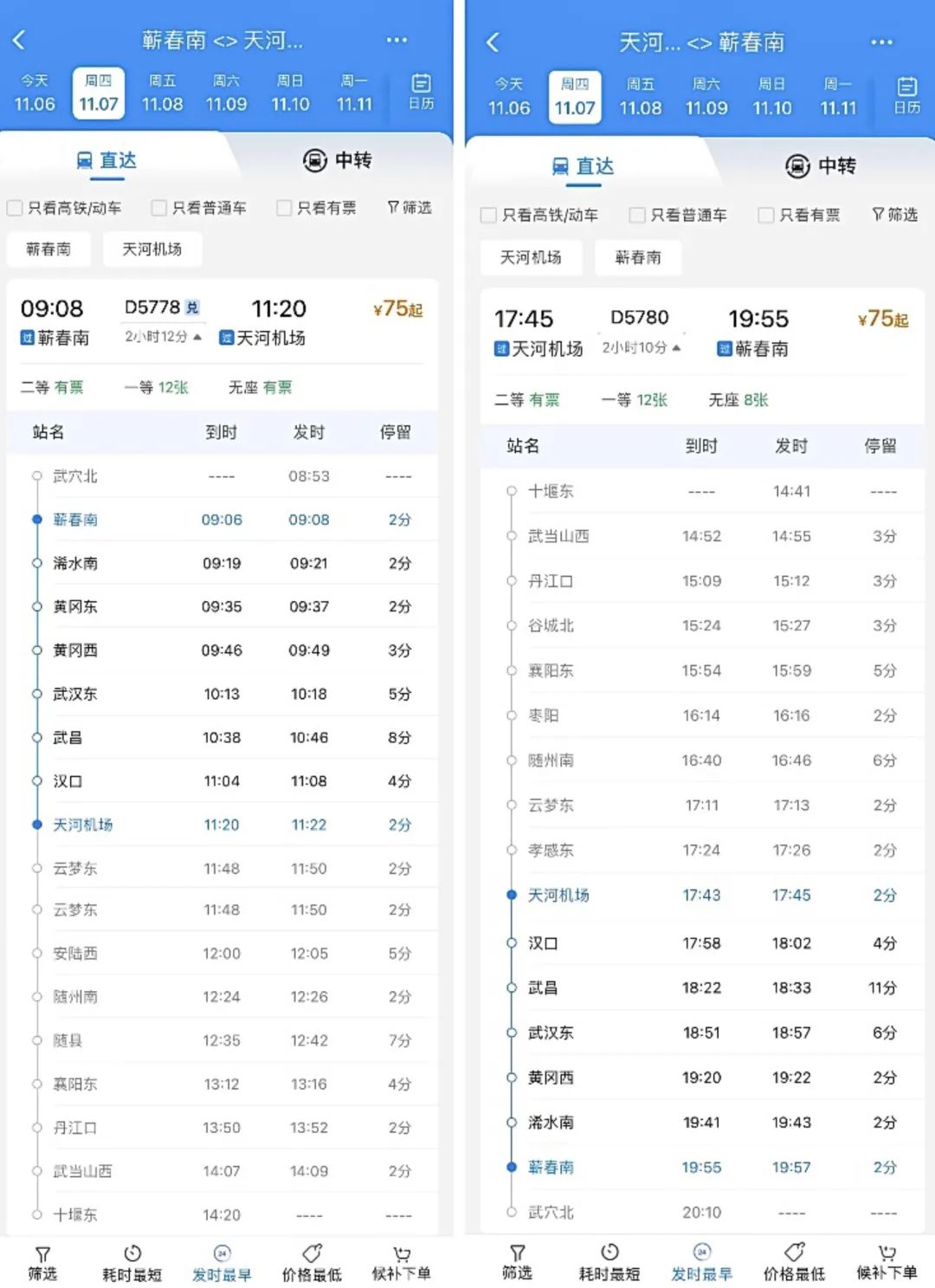
Task: Check 只看普通车 on the right screen
Action: (x=637, y=215)
